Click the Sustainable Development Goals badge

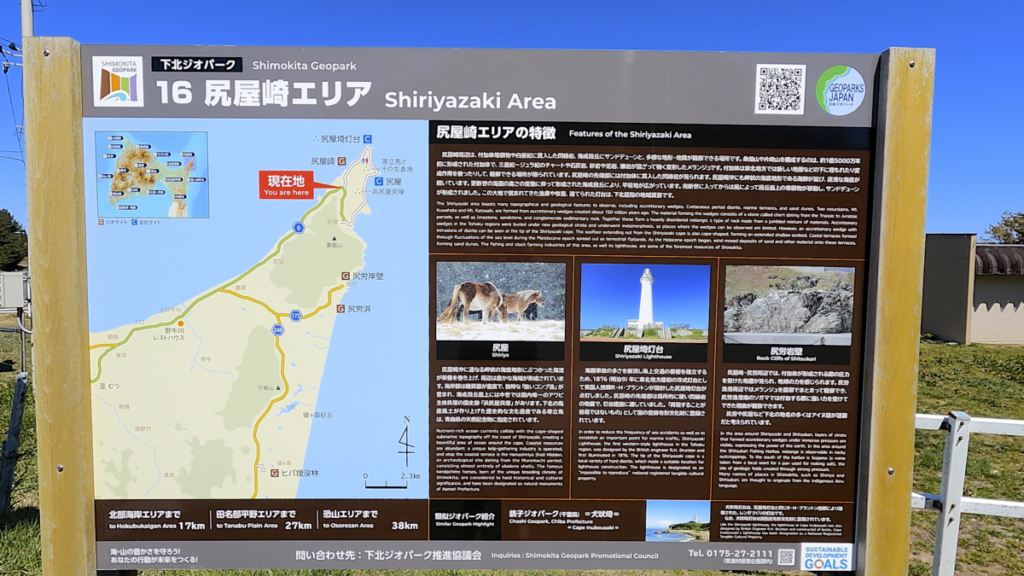click(828, 557)
